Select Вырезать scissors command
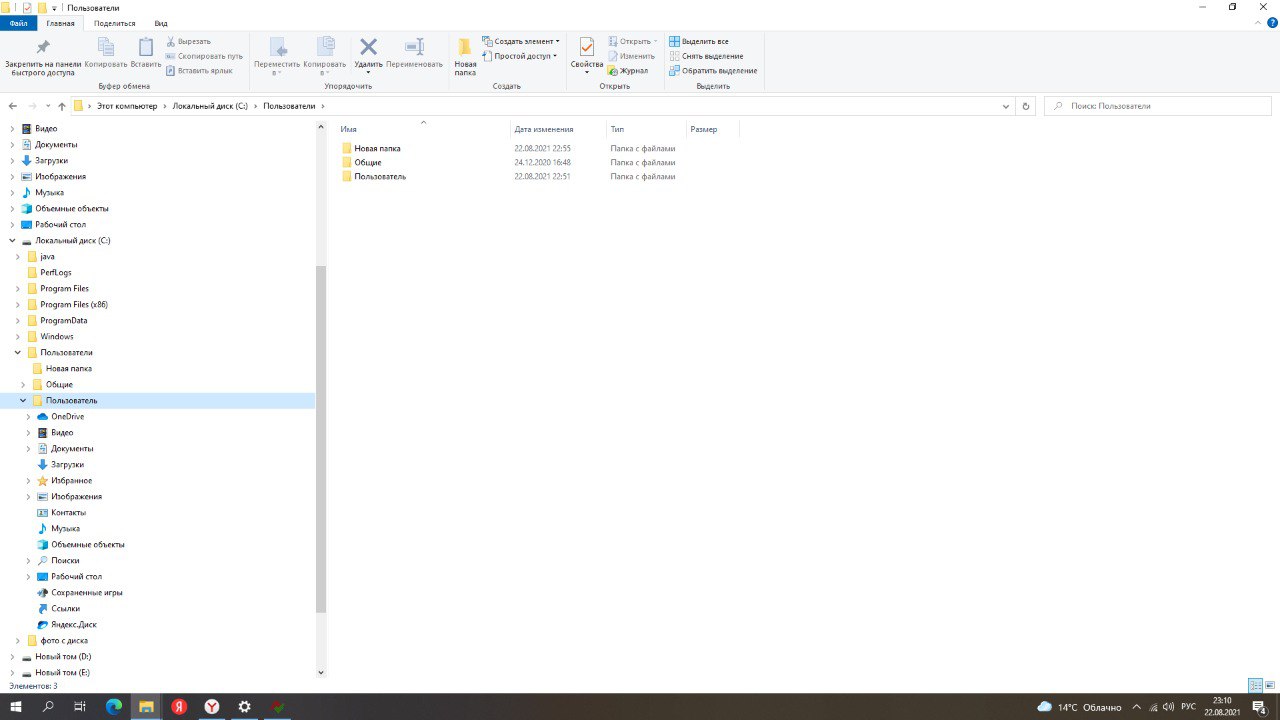1280x720 pixels. click(x=188, y=42)
